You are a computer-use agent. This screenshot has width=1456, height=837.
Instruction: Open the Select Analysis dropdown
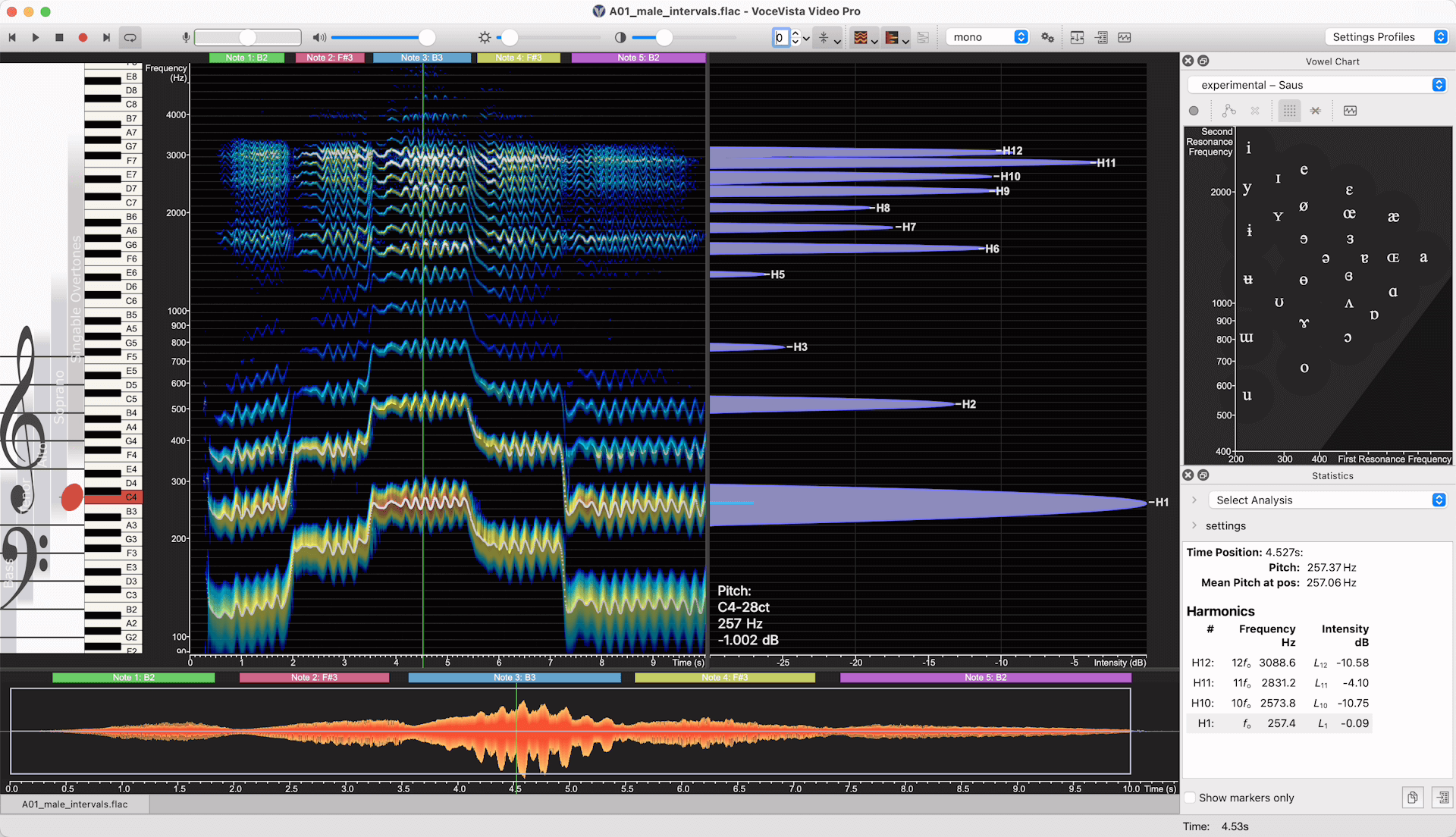tap(1327, 500)
